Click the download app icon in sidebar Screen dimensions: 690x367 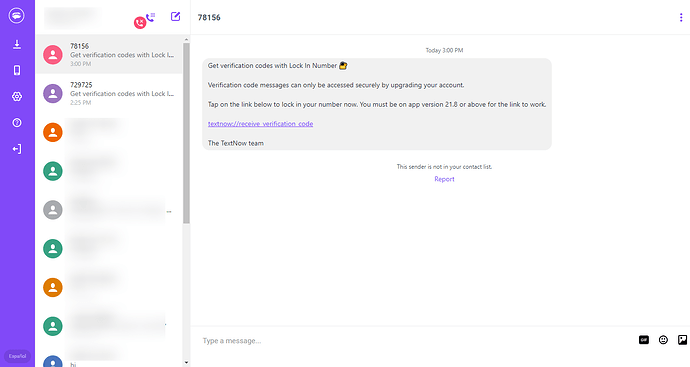tap(17, 44)
